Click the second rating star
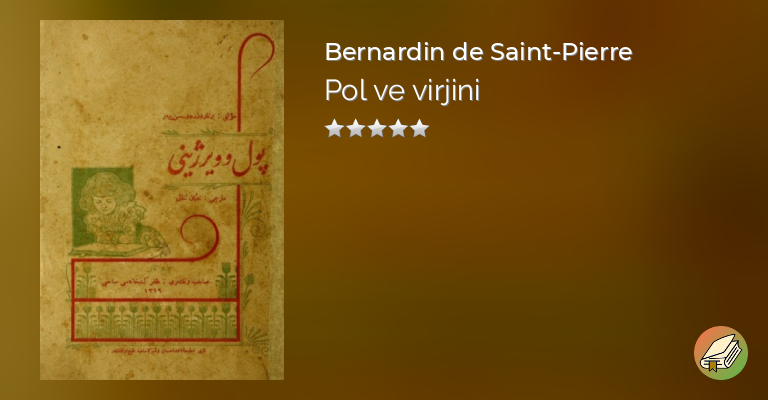The width and height of the screenshot is (768, 400). click(356, 128)
